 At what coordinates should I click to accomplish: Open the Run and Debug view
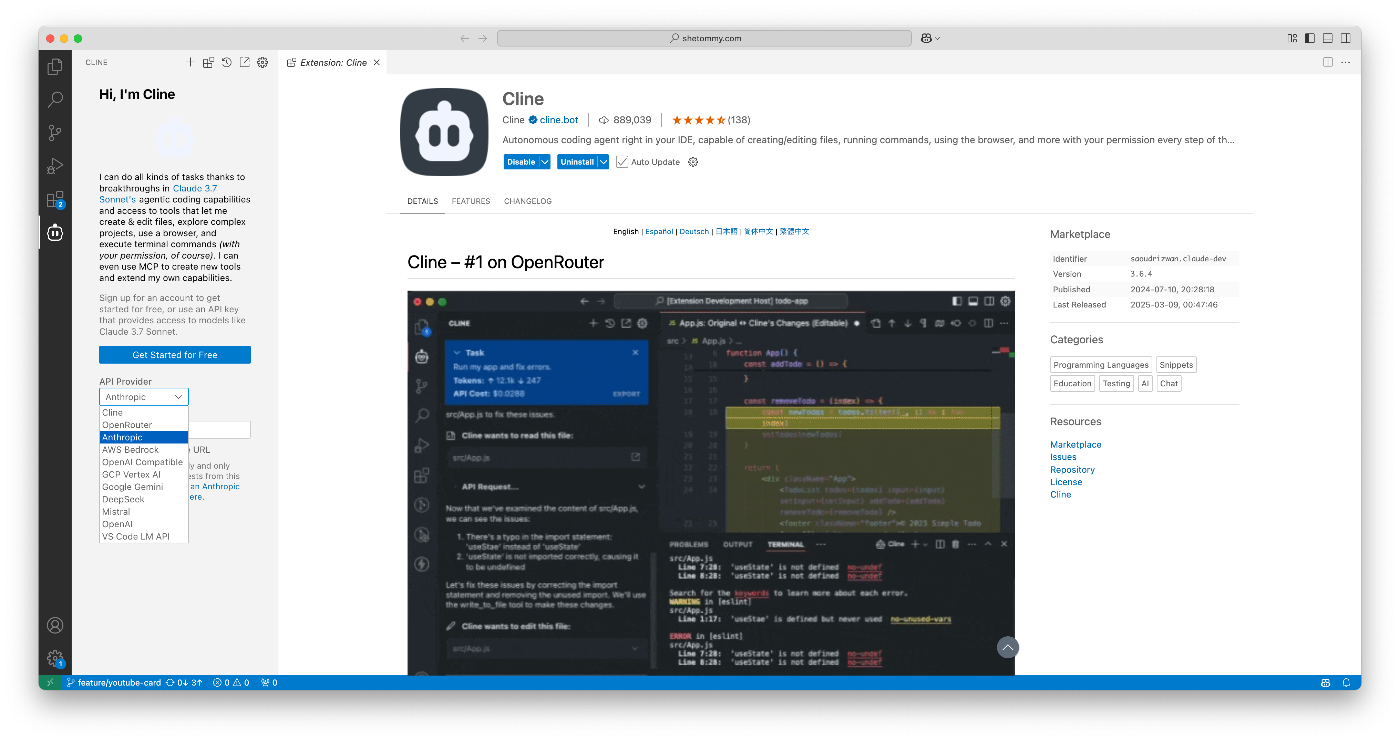[x=55, y=166]
